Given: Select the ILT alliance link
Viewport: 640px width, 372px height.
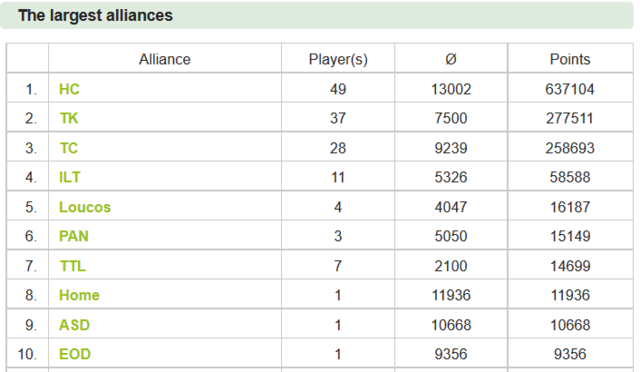Looking at the screenshot, I should tap(69, 177).
